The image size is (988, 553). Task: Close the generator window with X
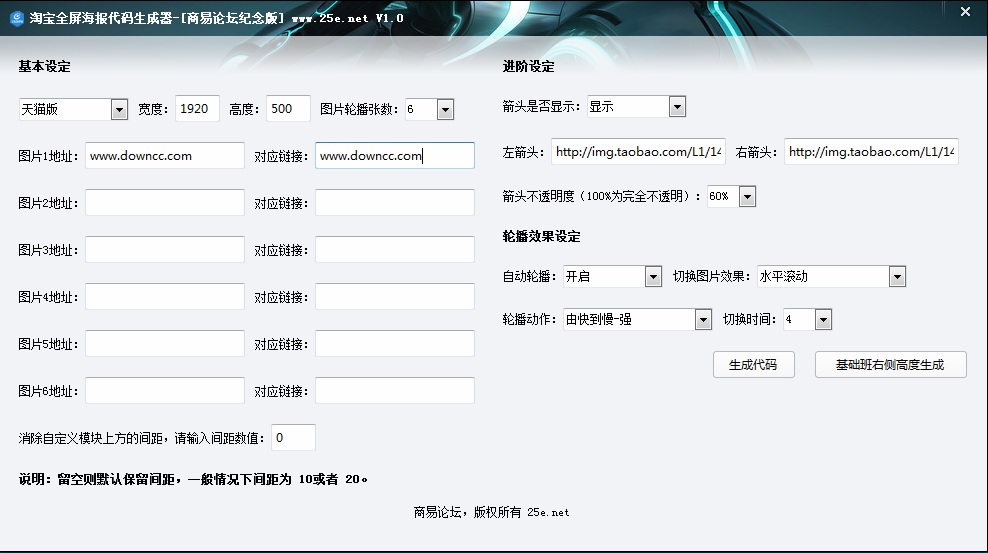[x=965, y=12]
